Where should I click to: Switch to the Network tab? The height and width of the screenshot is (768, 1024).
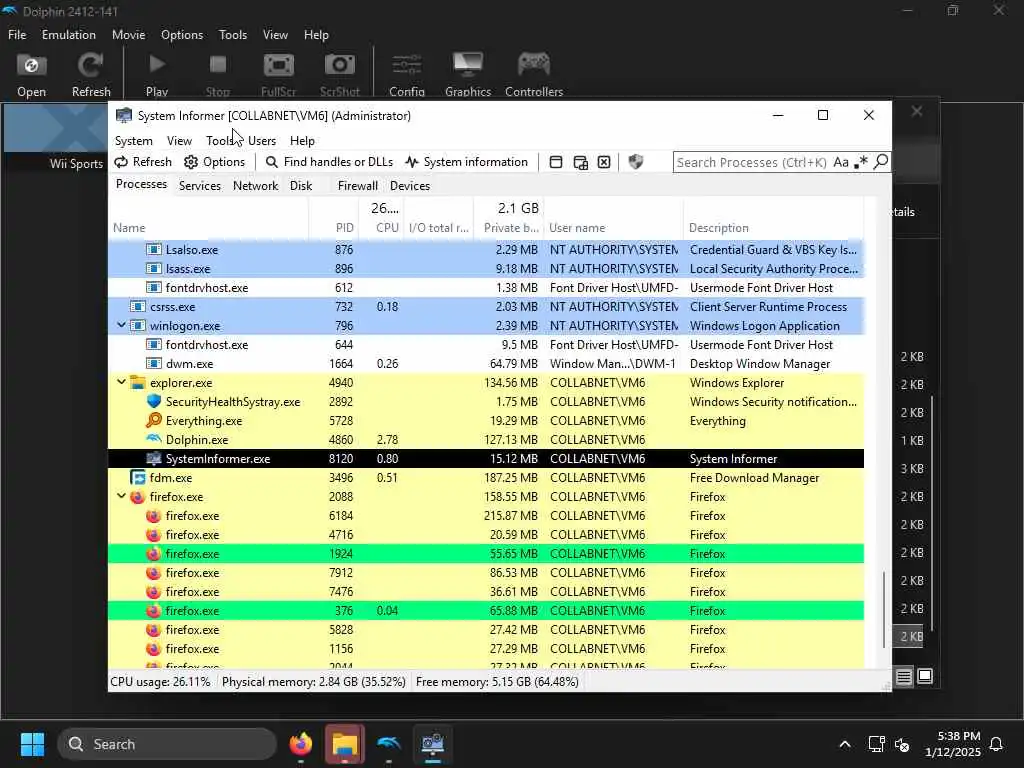(255, 185)
